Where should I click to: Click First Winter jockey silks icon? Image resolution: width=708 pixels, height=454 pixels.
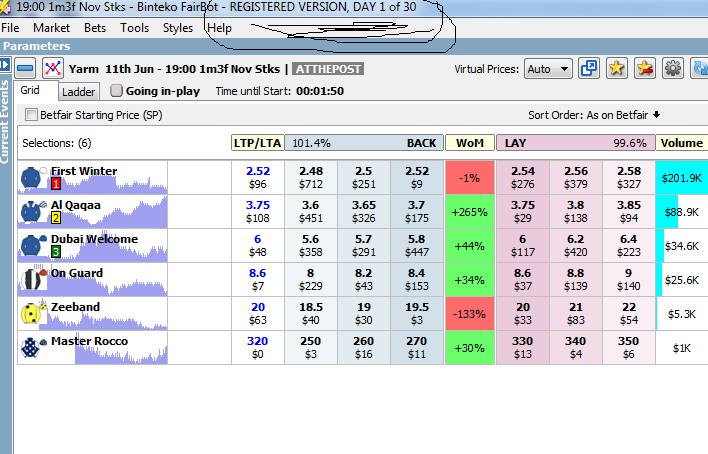coord(31,178)
